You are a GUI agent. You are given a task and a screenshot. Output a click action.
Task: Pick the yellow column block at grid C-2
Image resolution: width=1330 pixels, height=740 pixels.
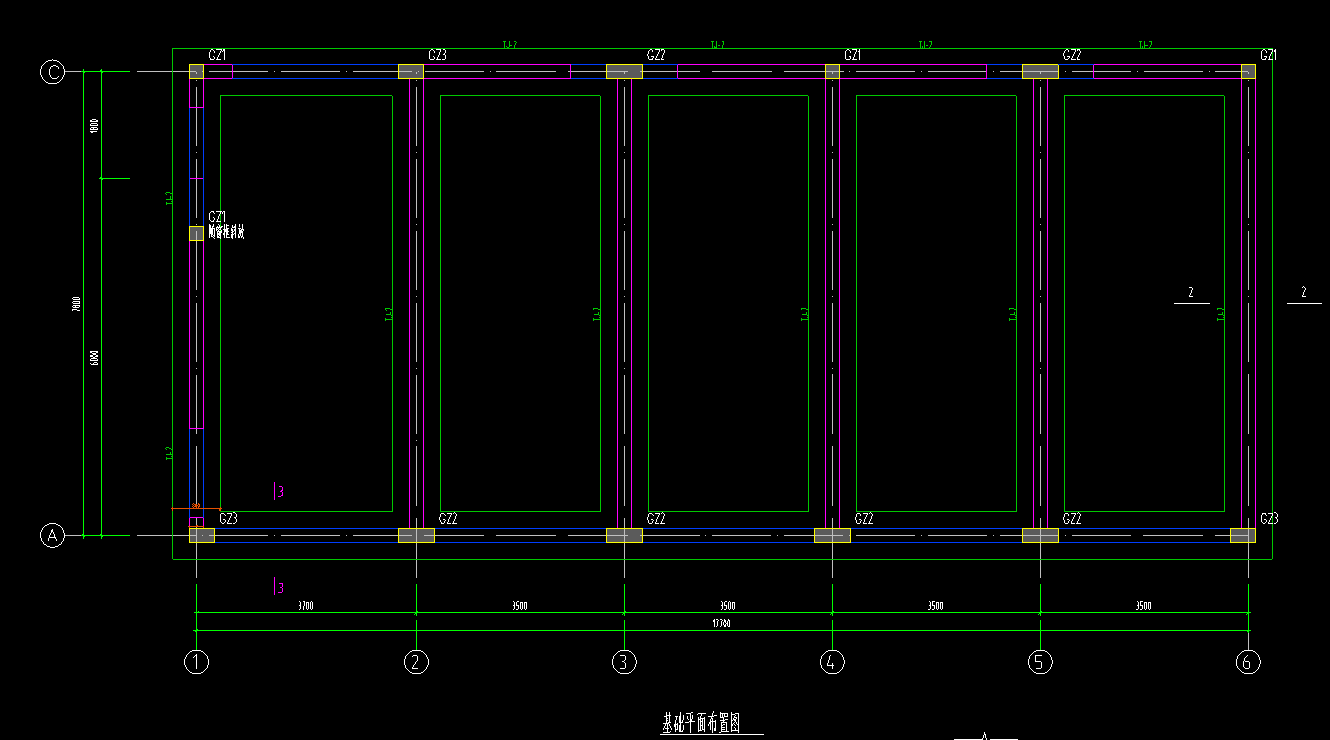tap(411, 72)
